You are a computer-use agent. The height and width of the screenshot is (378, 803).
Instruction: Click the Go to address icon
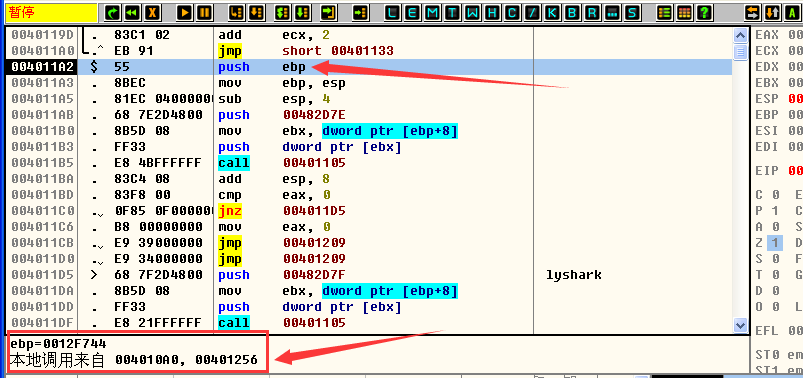coord(361,12)
